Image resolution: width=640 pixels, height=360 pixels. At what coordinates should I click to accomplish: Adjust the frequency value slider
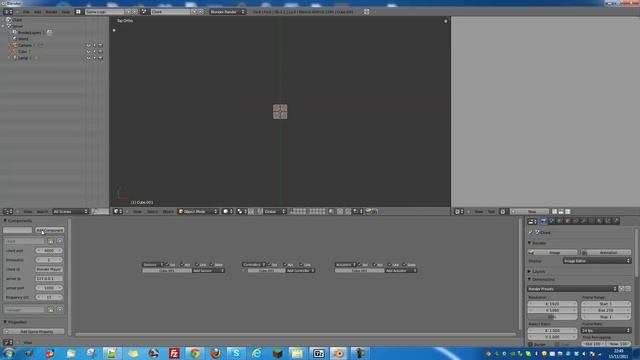(x=49, y=298)
